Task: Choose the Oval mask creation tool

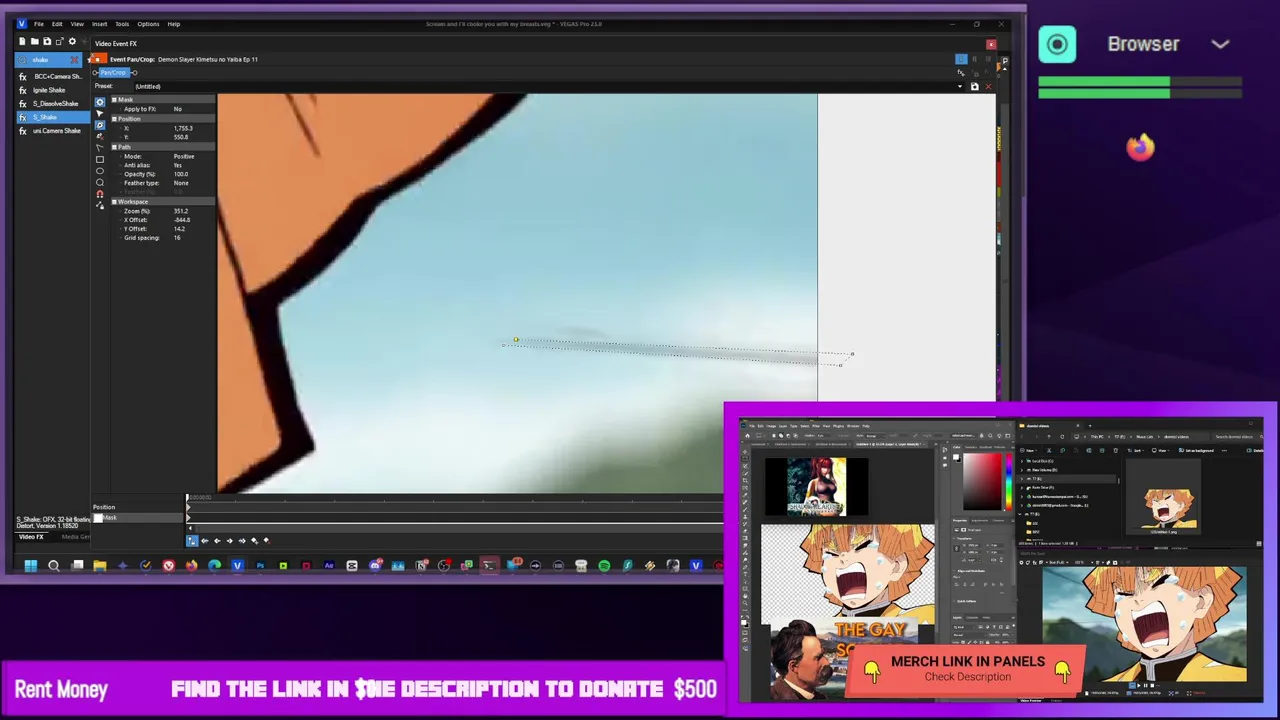Action: 99,171
